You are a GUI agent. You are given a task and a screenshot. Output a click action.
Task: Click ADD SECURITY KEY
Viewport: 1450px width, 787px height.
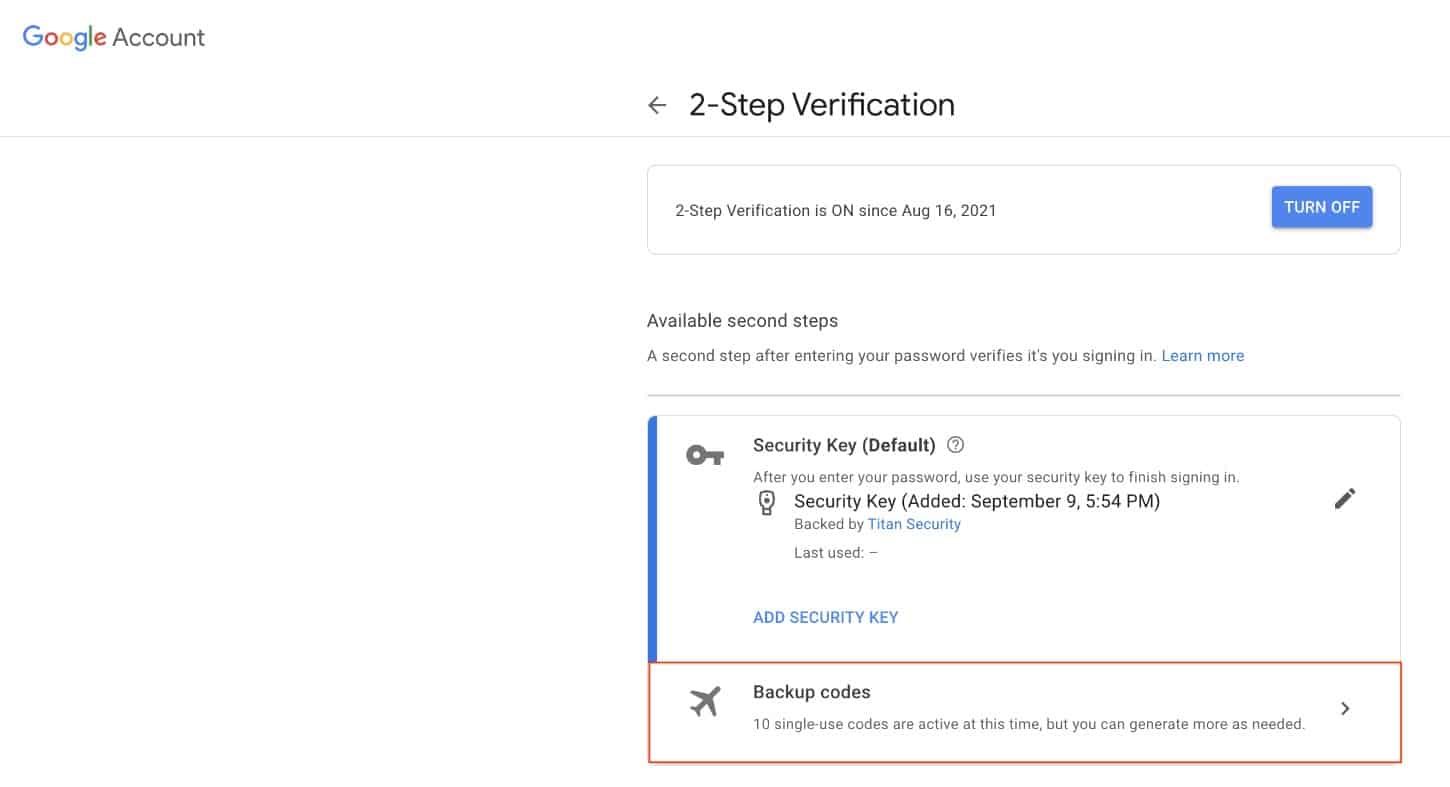[825, 617]
